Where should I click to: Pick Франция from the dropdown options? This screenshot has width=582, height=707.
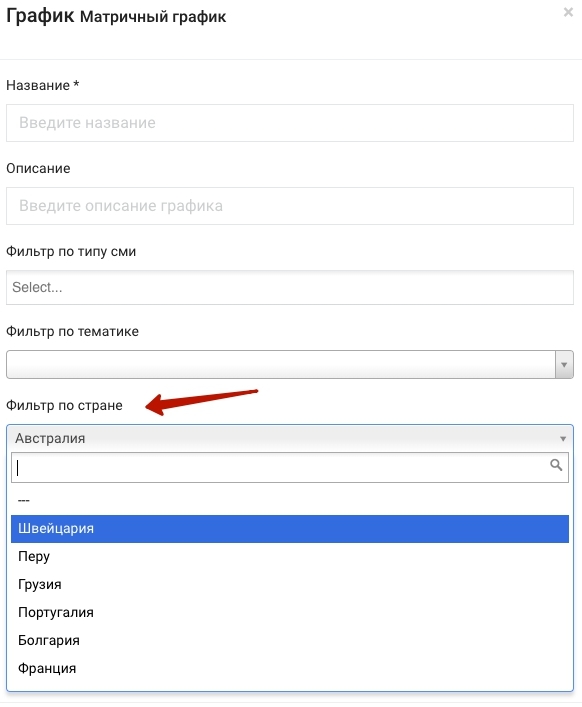[290, 668]
